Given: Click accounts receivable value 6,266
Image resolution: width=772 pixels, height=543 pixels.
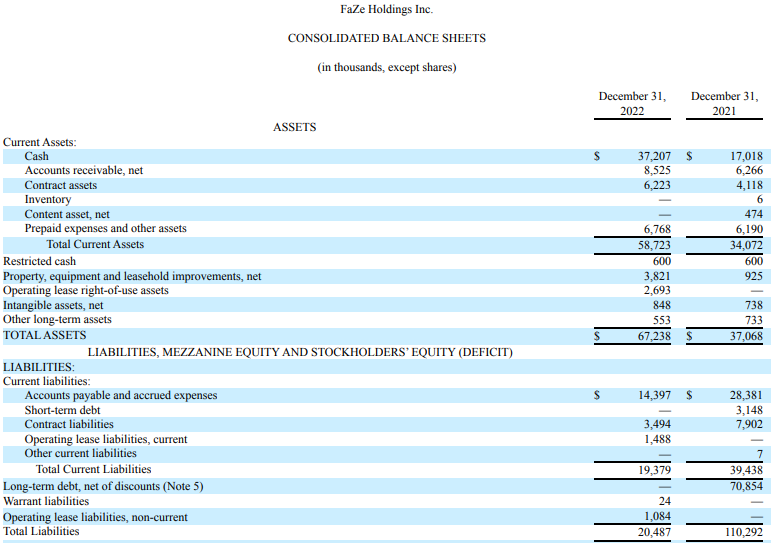Looking at the screenshot, I should point(749,171).
